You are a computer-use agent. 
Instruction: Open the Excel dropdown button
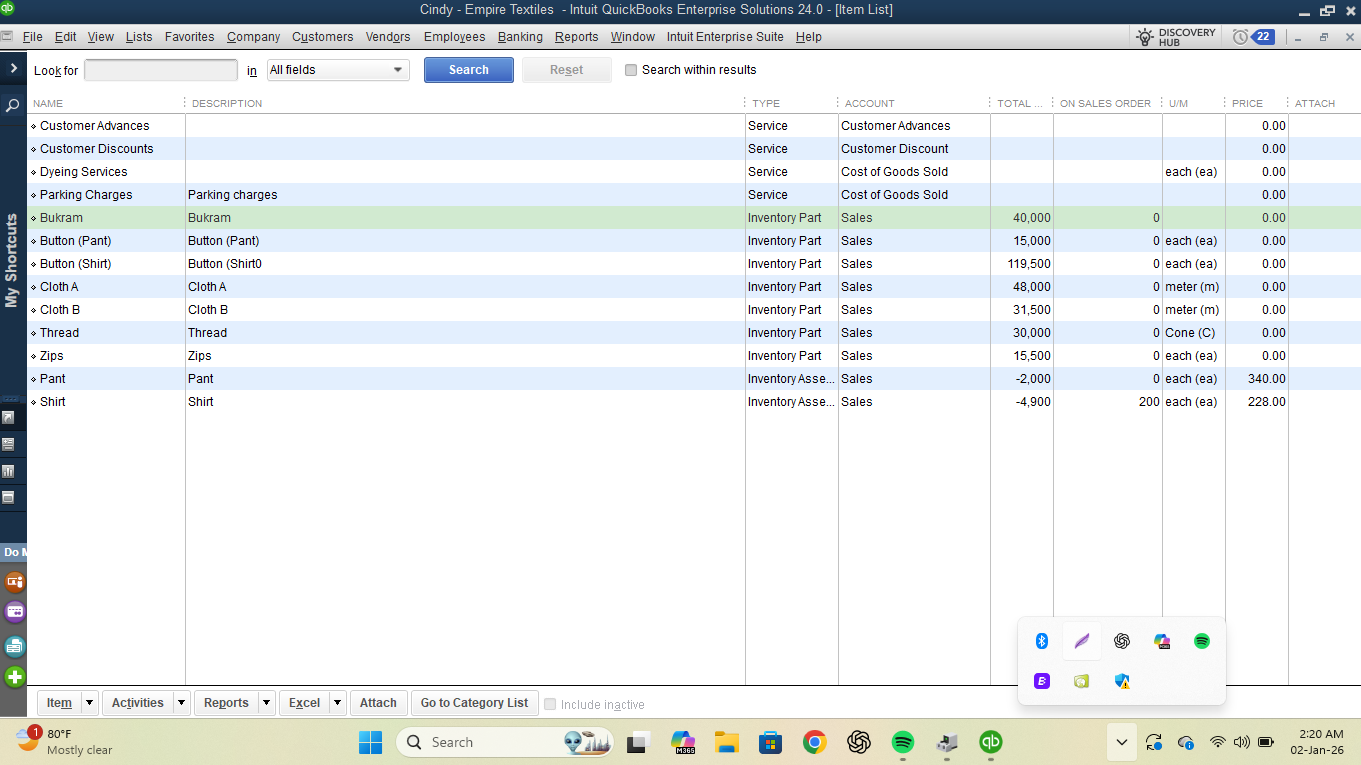point(313,703)
